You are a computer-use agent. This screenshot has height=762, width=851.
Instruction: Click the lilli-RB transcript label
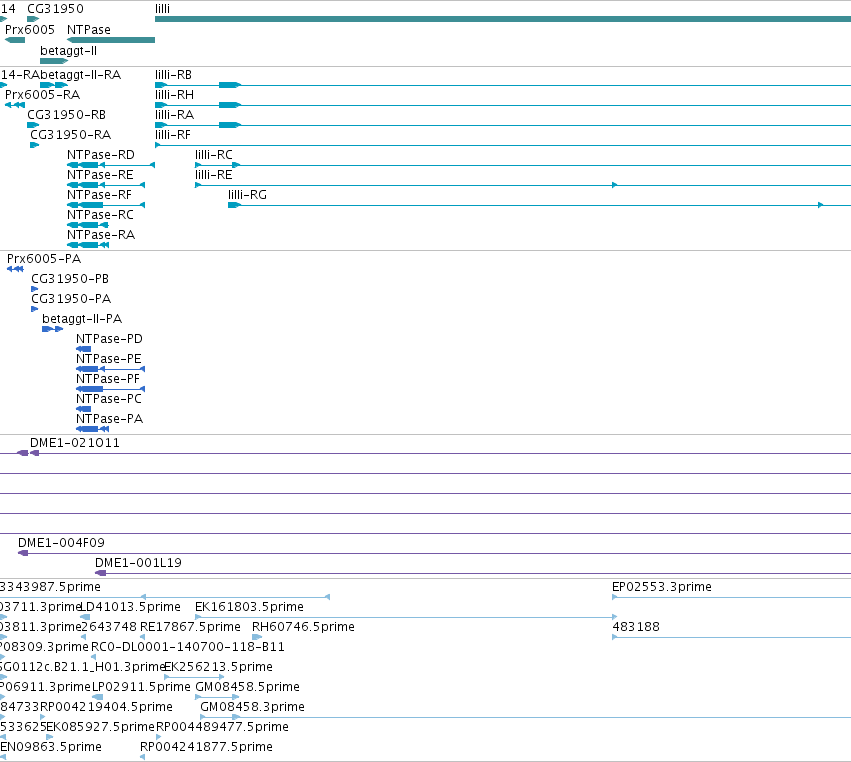pos(173,74)
